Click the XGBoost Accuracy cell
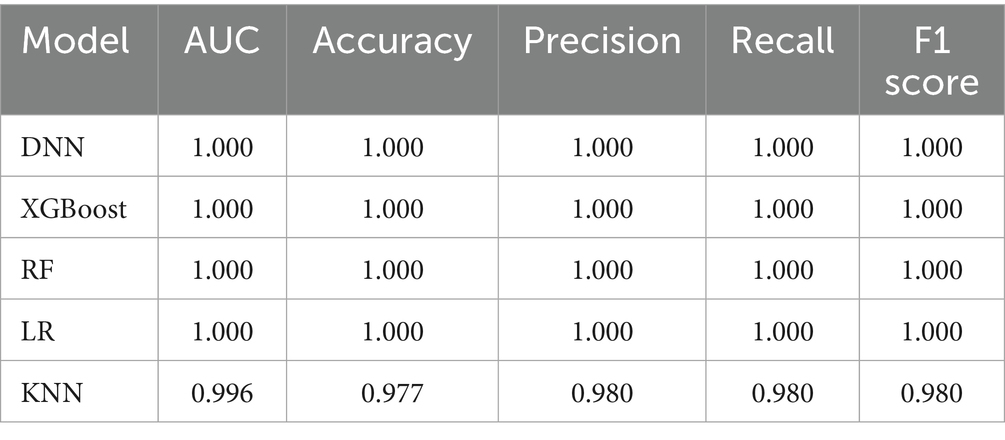 click(393, 209)
